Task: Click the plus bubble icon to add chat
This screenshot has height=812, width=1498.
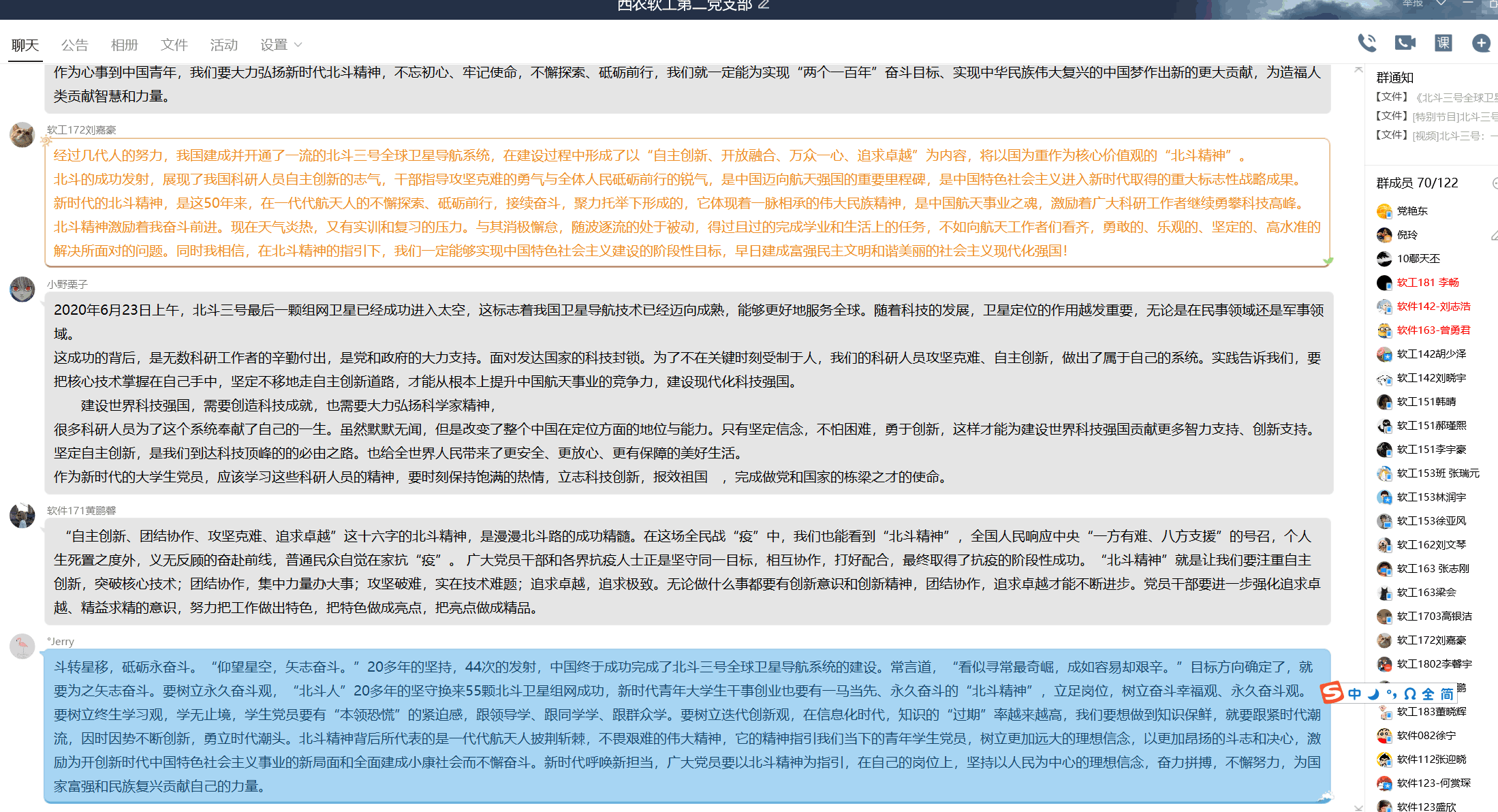Action: point(1482,43)
